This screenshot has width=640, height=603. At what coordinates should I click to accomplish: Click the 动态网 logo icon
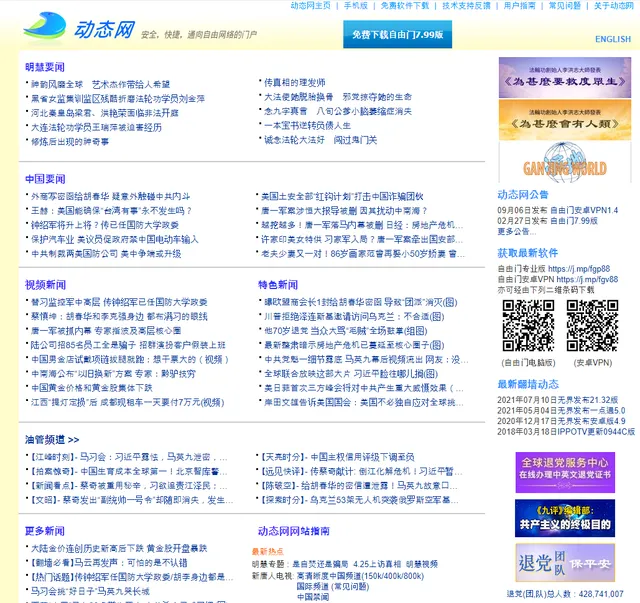(x=45, y=27)
